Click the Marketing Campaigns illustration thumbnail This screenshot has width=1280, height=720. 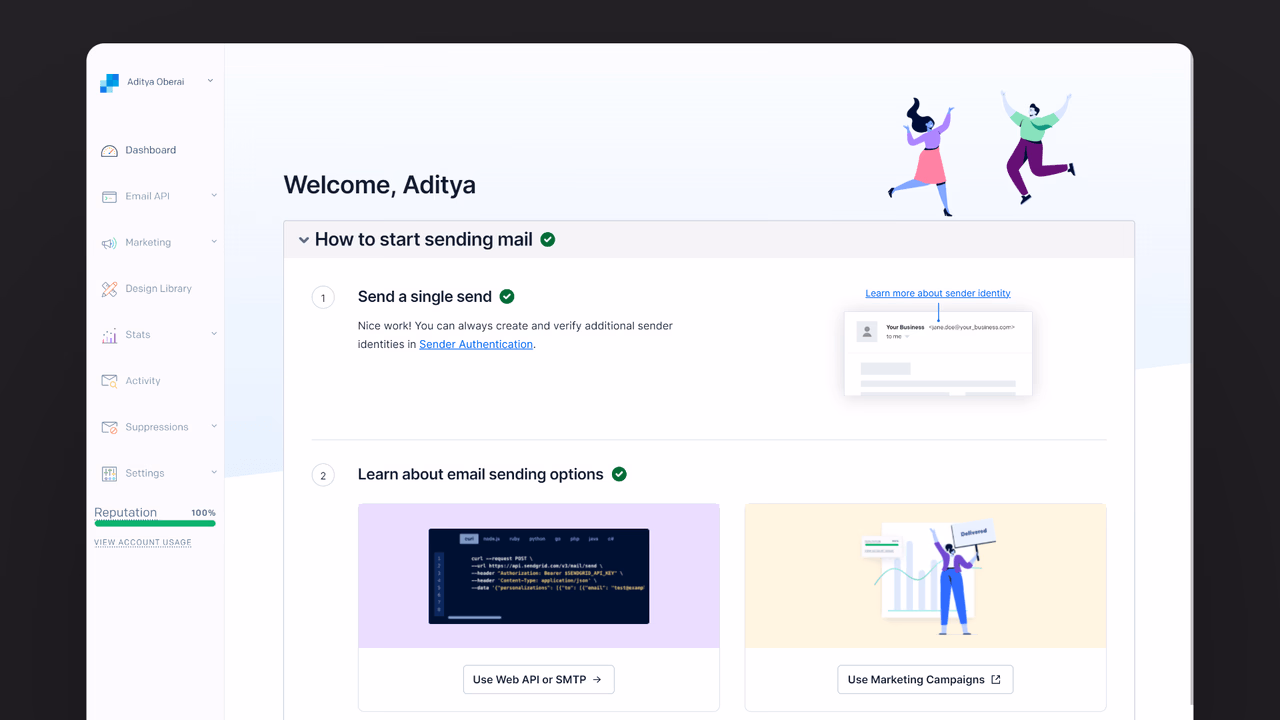click(925, 576)
